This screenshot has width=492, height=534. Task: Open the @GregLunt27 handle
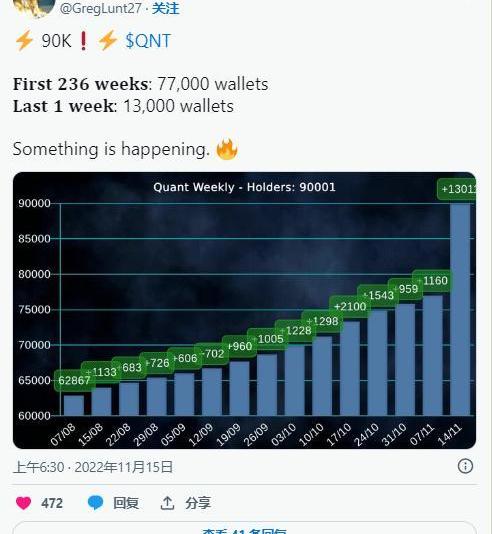pyautogui.click(x=100, y=9)
